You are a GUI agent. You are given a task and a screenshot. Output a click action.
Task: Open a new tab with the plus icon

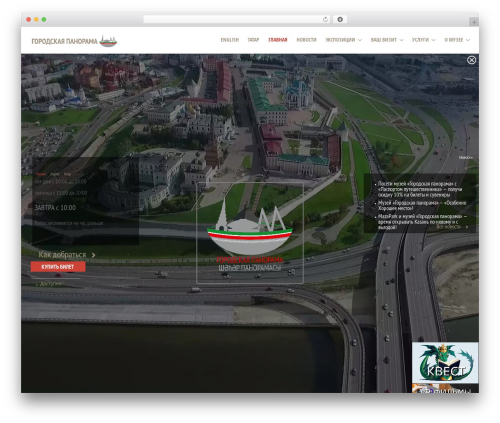pyautogui.click(x=474, y=22)
